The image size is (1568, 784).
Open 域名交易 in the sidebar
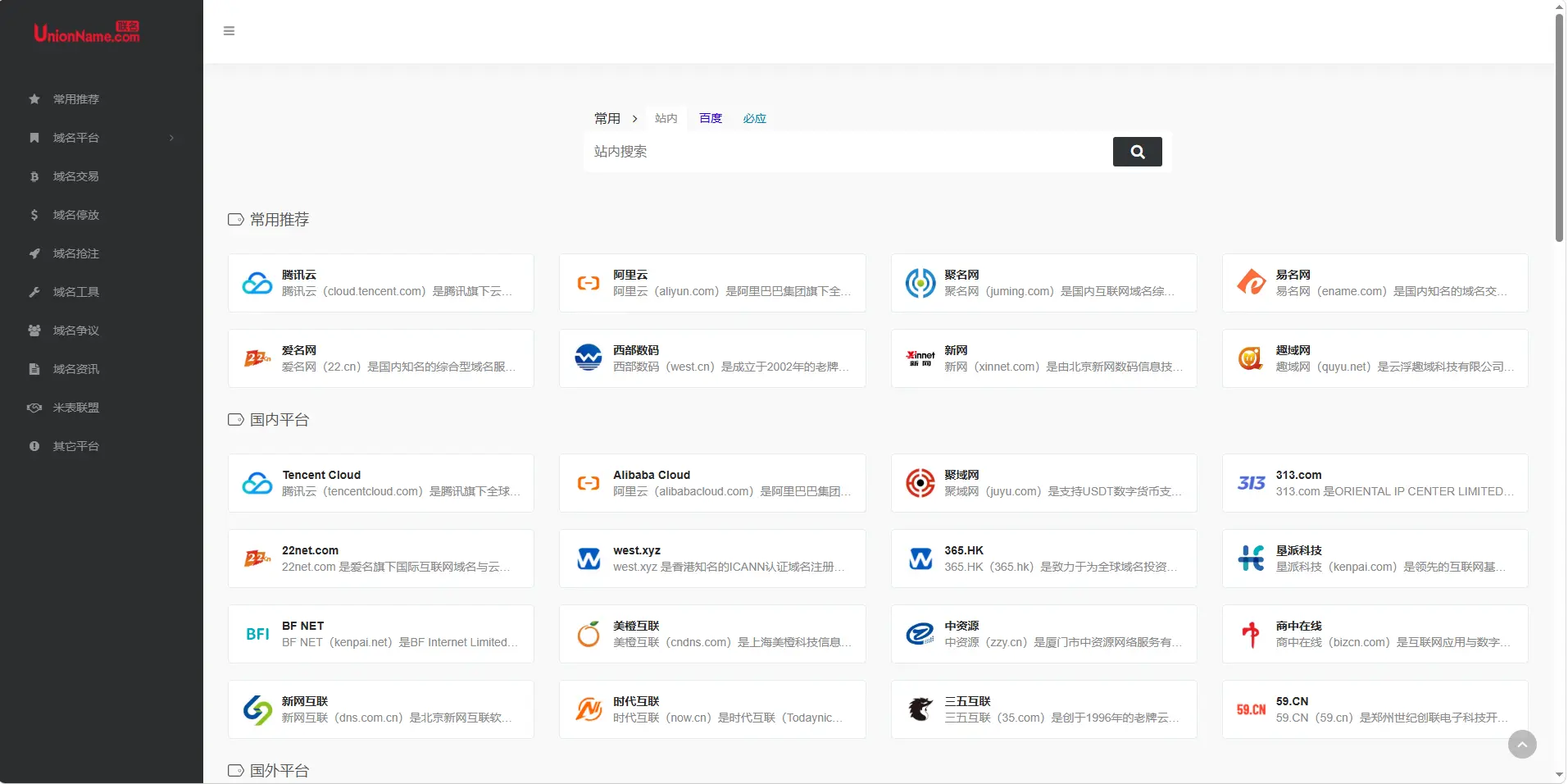76,176
